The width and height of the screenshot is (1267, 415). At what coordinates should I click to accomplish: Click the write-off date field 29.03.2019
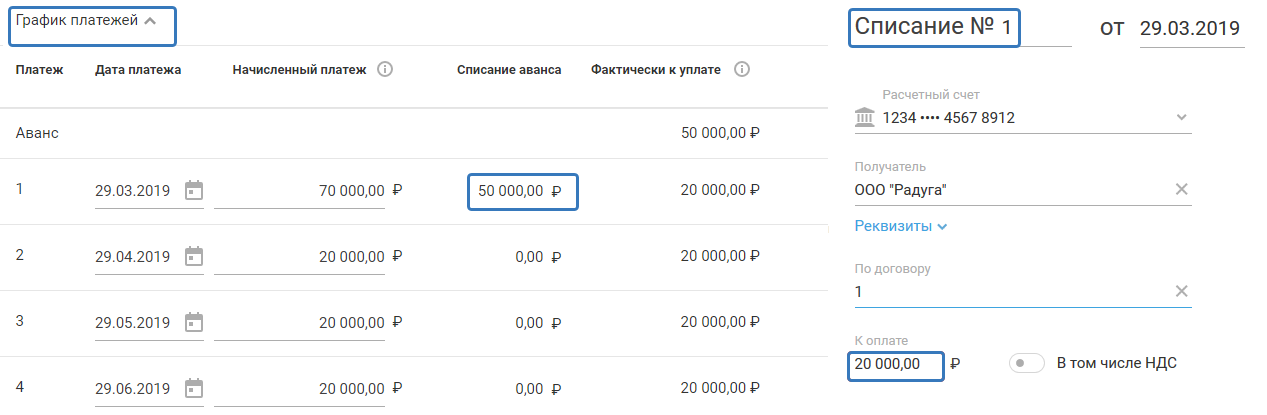1191,28
